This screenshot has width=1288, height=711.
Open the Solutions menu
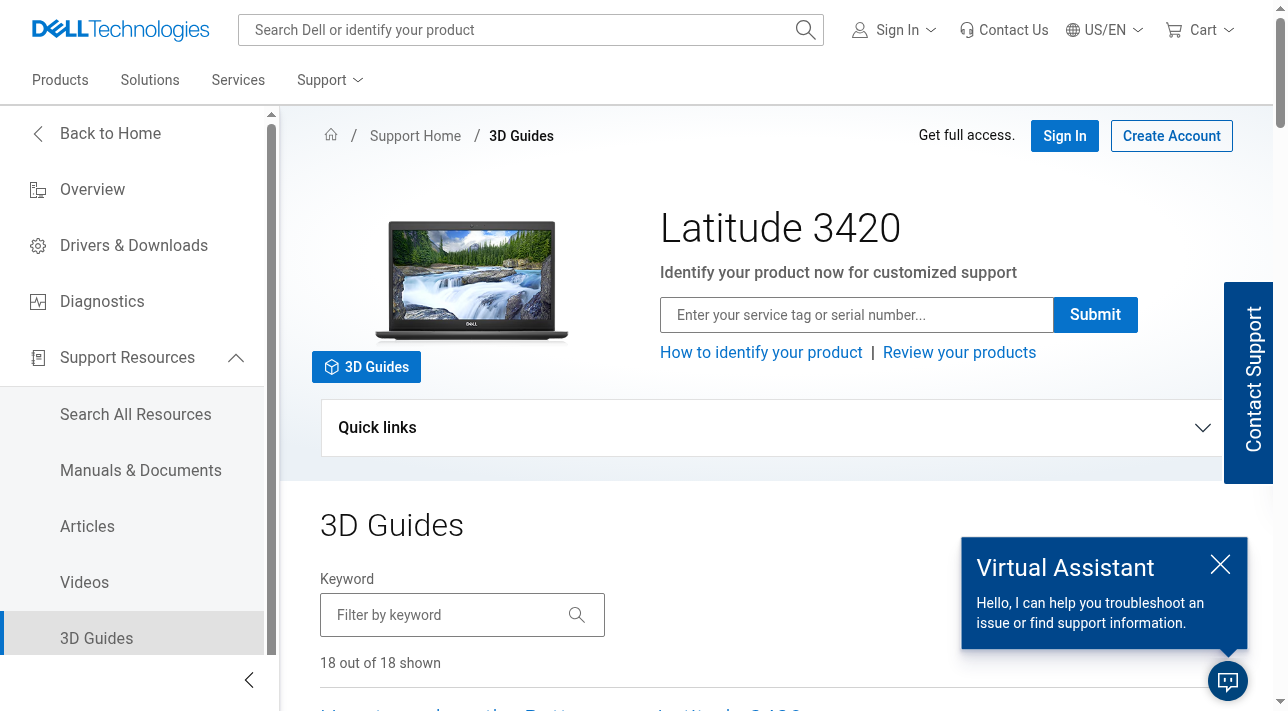[150, 80]
